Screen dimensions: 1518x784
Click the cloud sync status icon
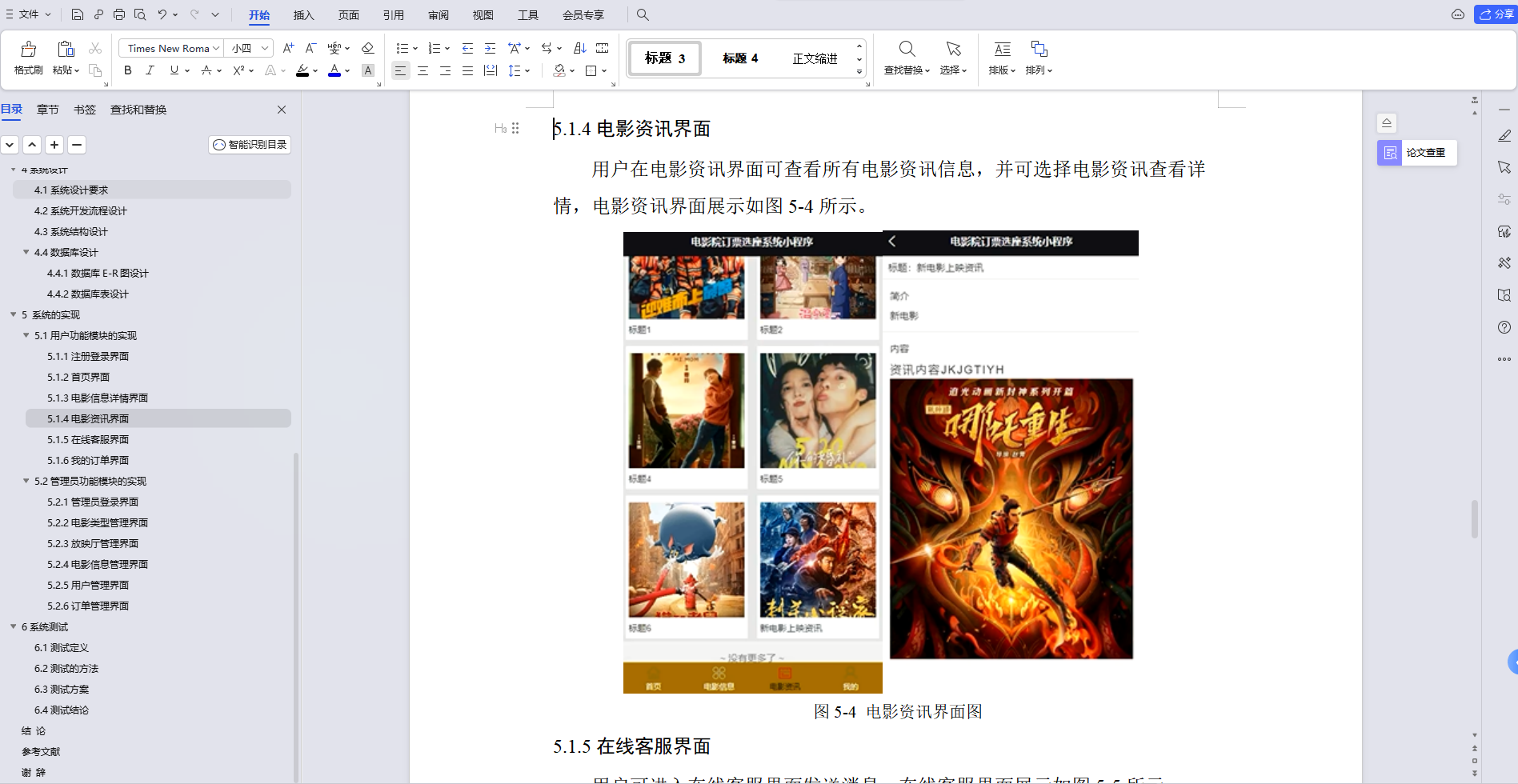[x=1458, y=14]
